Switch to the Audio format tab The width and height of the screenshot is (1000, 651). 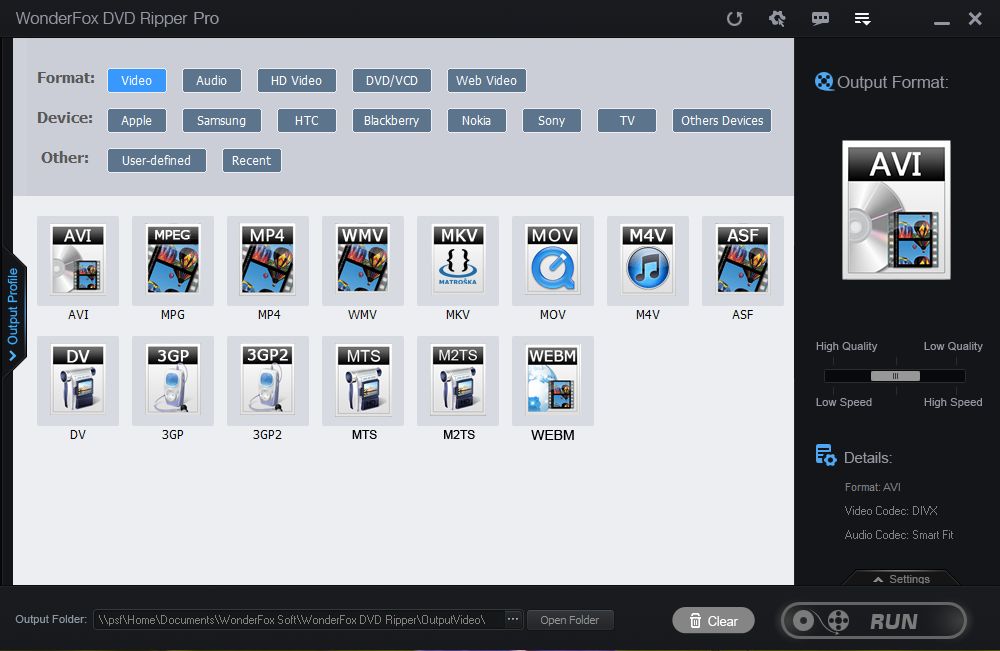(x=212, y=80)
